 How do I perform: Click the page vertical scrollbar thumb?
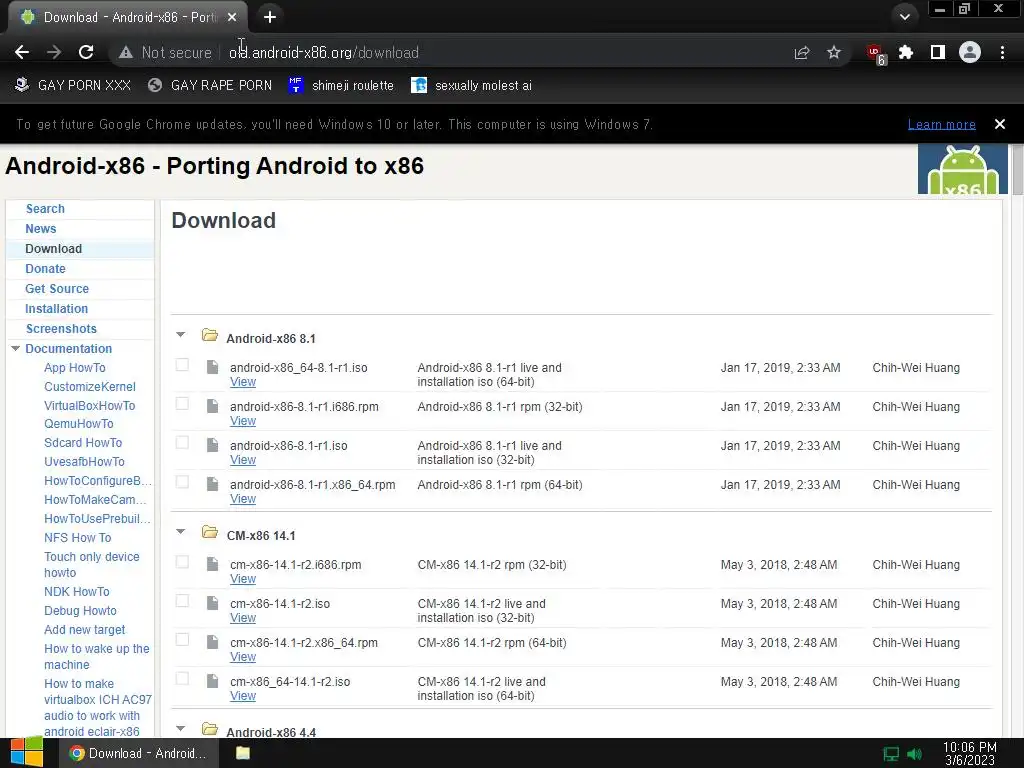pos(1017,170)
